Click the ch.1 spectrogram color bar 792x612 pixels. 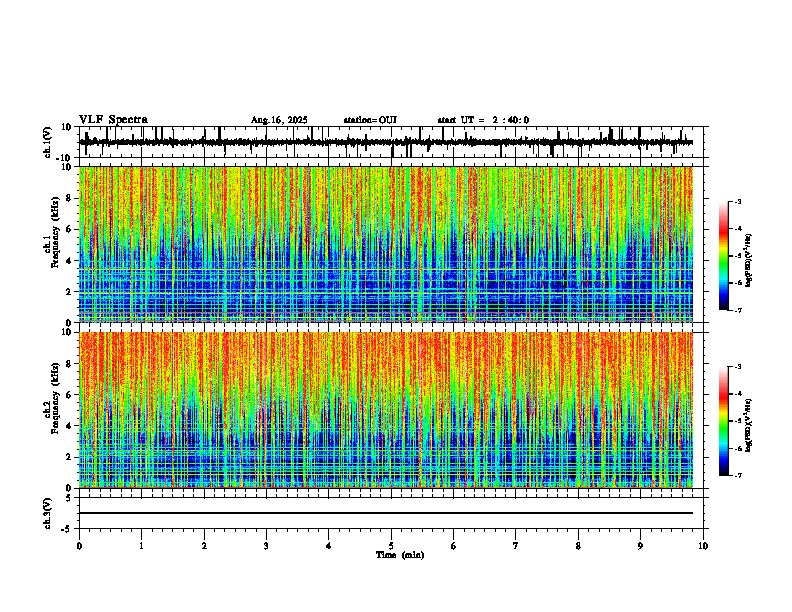click(x=723, y=256)
